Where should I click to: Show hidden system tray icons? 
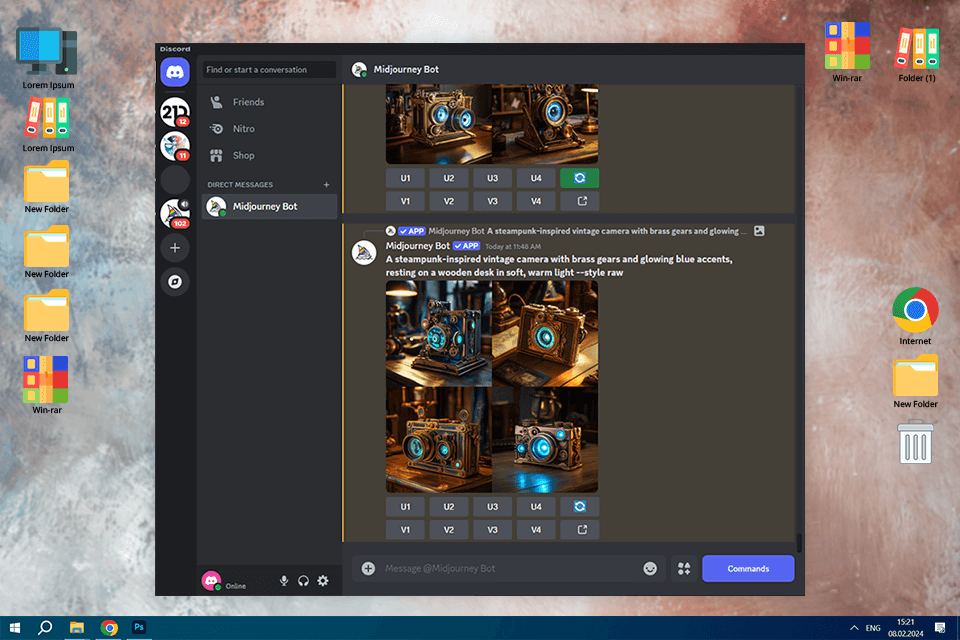853,628
